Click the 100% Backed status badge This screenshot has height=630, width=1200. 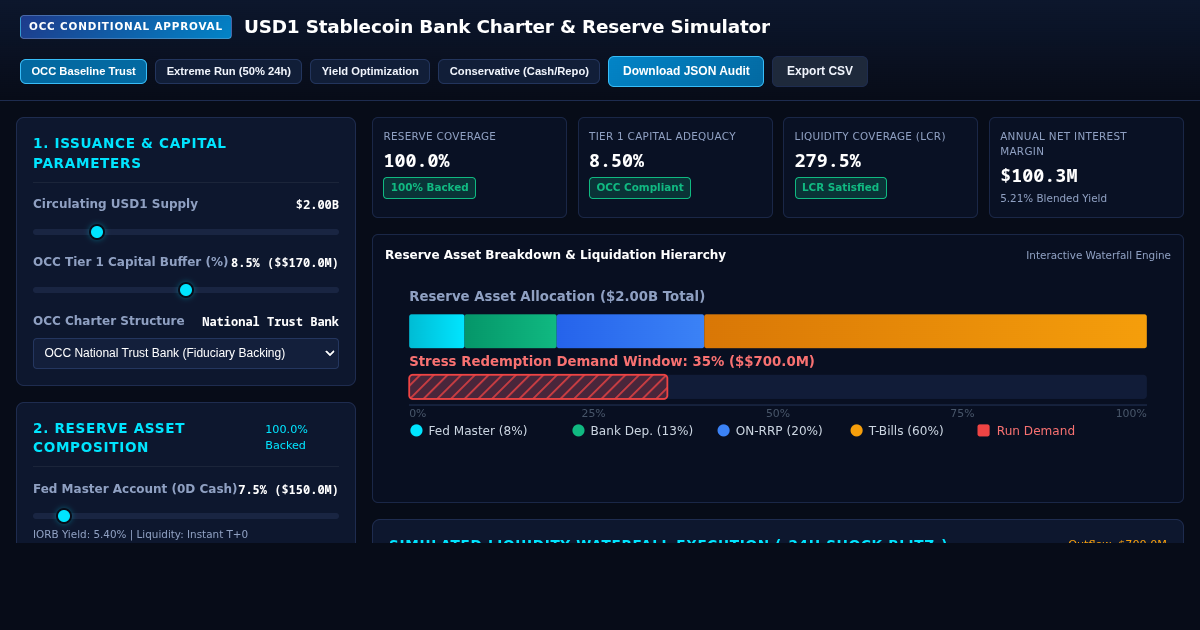click(x=430, y=188)
